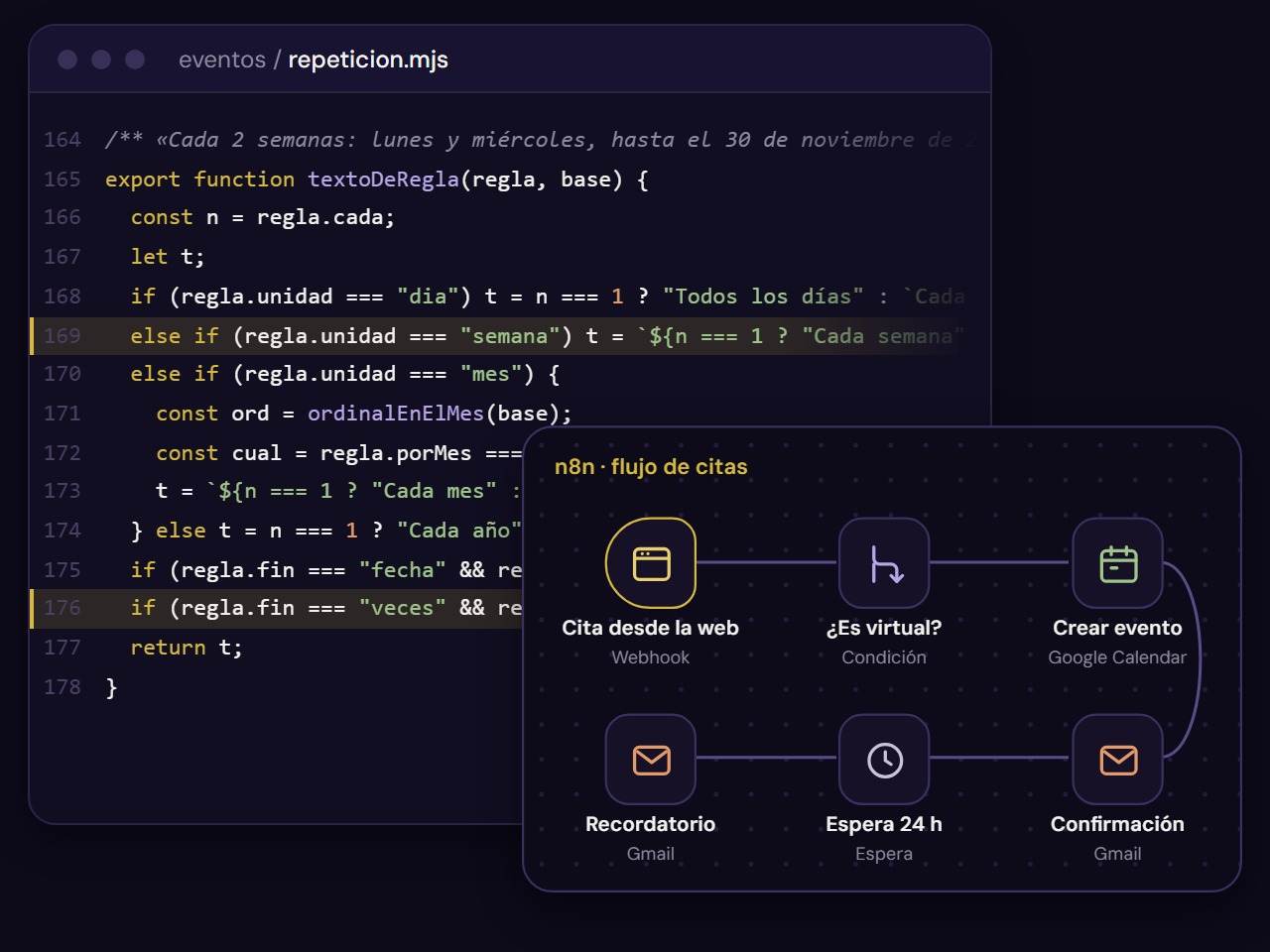Screen dimensions: 1270x952
Task: Click the first window control dot of the editor
Action: coord(67,59)
